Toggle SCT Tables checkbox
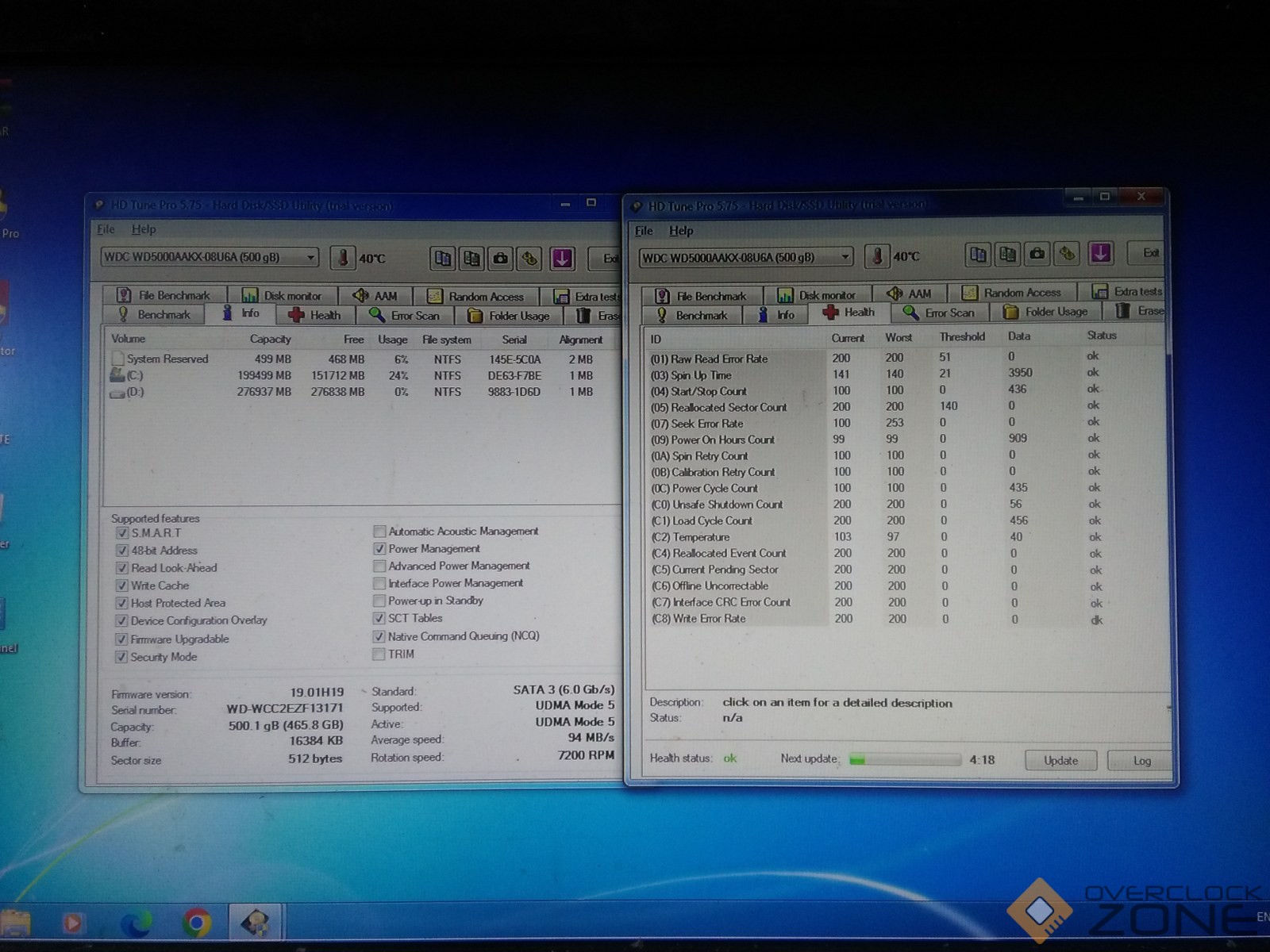This screenshot has width=1270, height=952. [x=379, y=618]
